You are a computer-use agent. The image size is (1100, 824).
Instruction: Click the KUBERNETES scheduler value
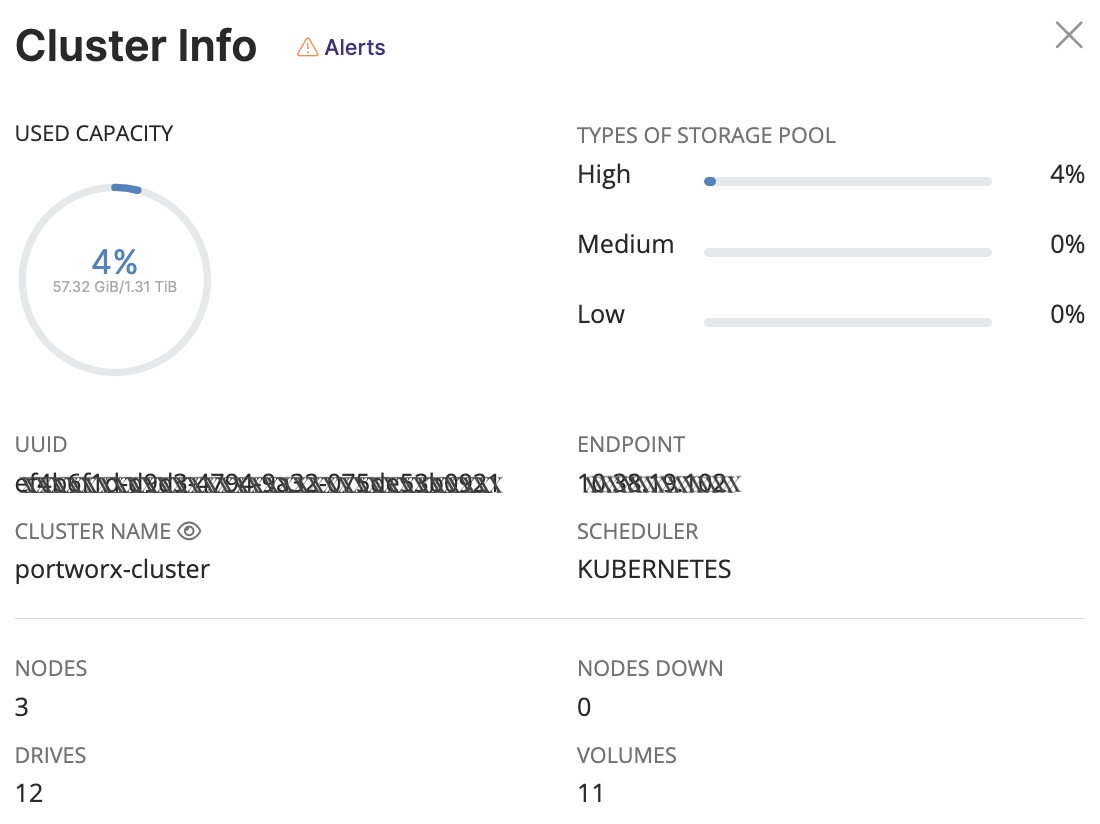[654, 570]
